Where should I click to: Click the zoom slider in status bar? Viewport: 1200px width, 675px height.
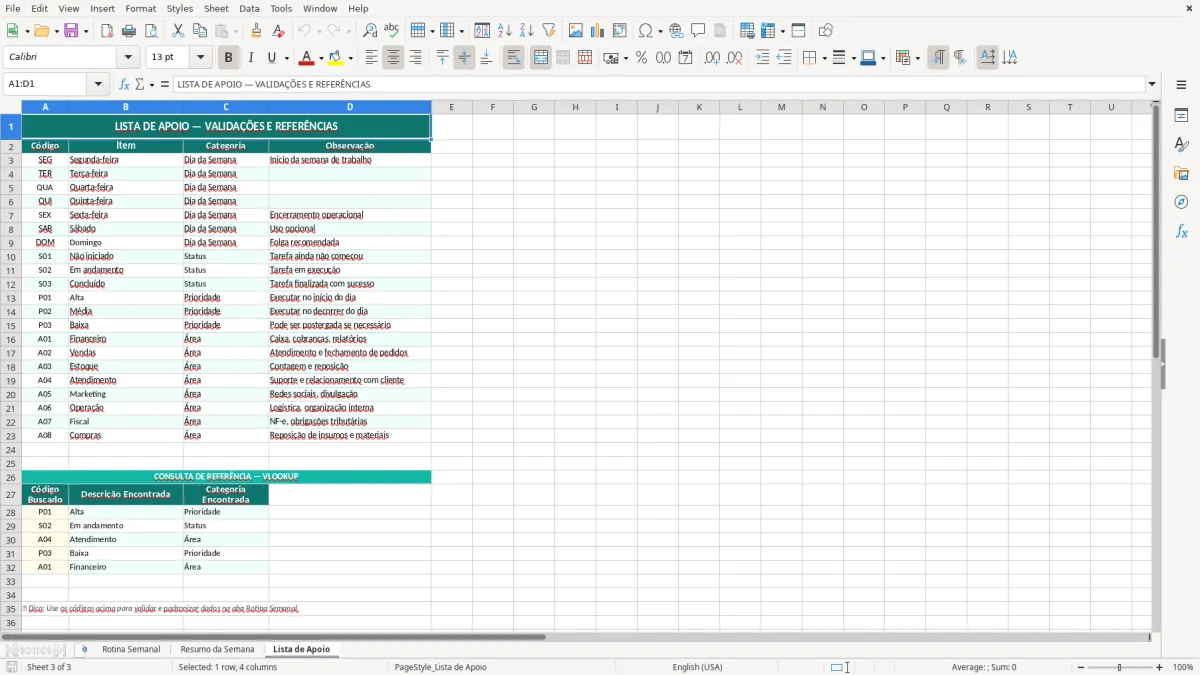[x=1120, y=667]
